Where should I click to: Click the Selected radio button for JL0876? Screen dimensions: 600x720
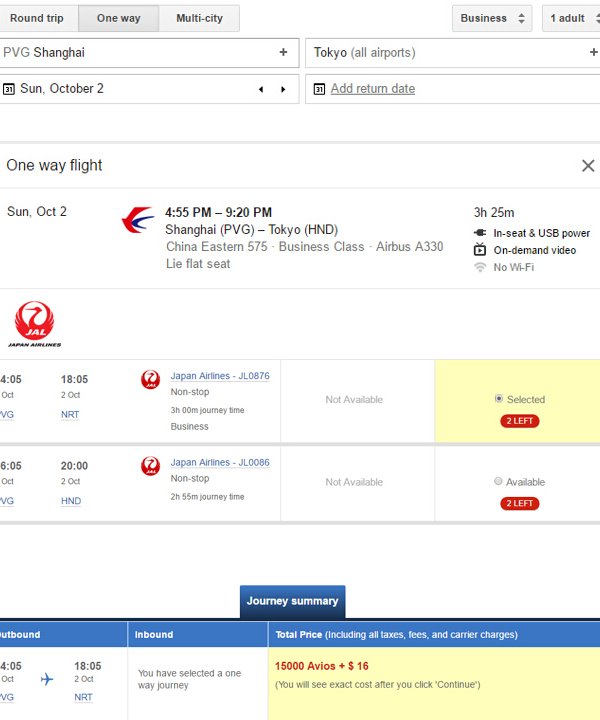click(x=499, y=399)
